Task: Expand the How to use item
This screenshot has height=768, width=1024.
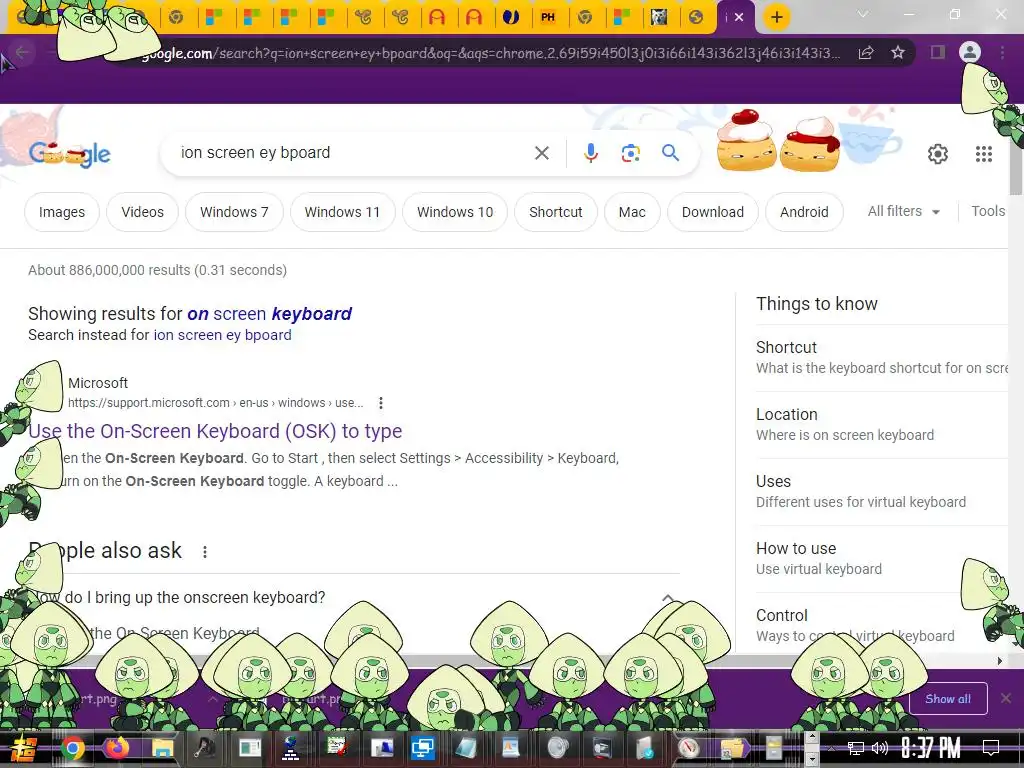Action: point(882,558)
